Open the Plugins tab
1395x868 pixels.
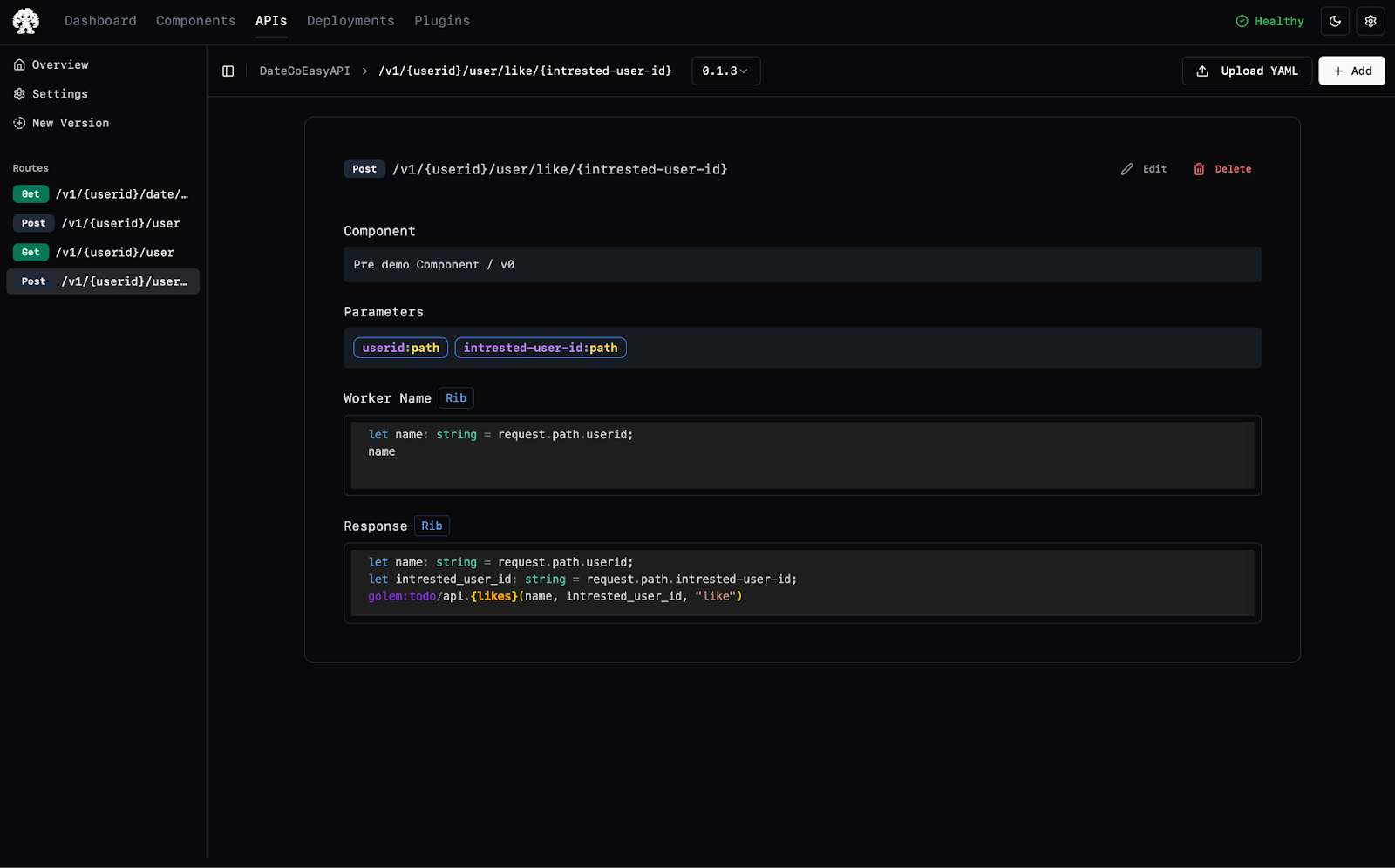[442, 21]
